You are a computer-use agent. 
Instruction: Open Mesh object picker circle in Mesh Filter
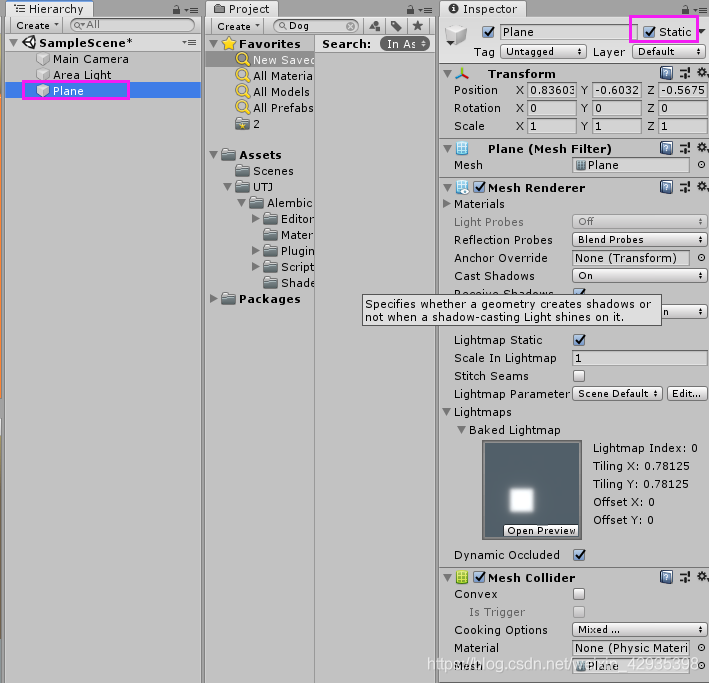point(701,165)
